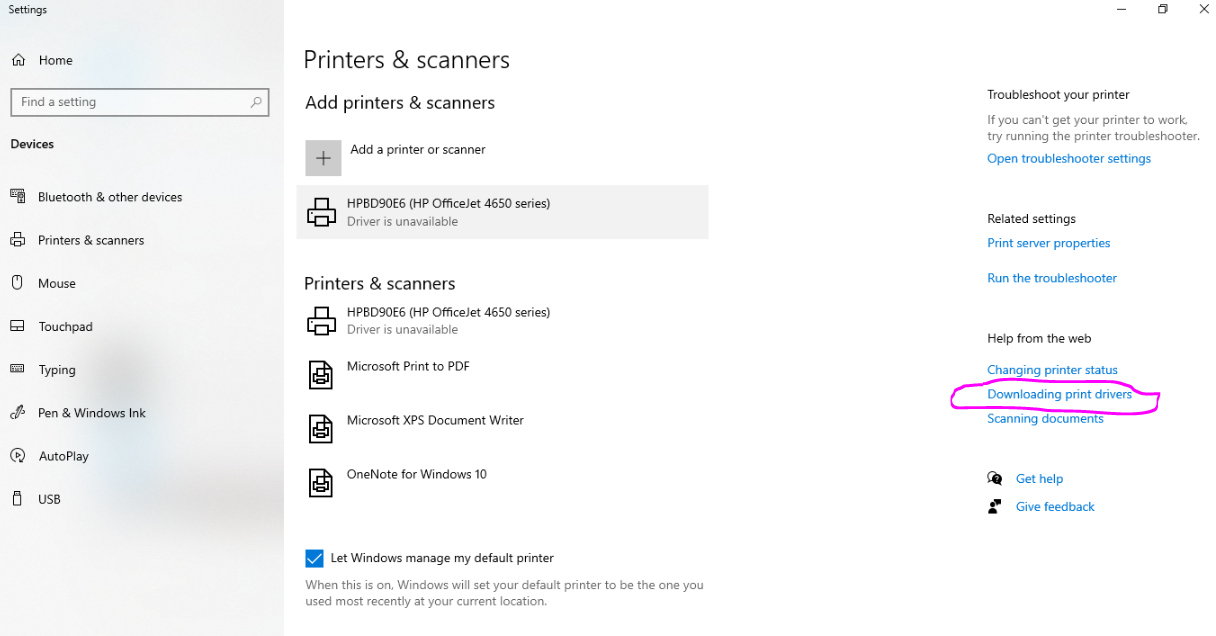
Task: Click the Home icon in the sidebar
Action: [x=18, y=60]
